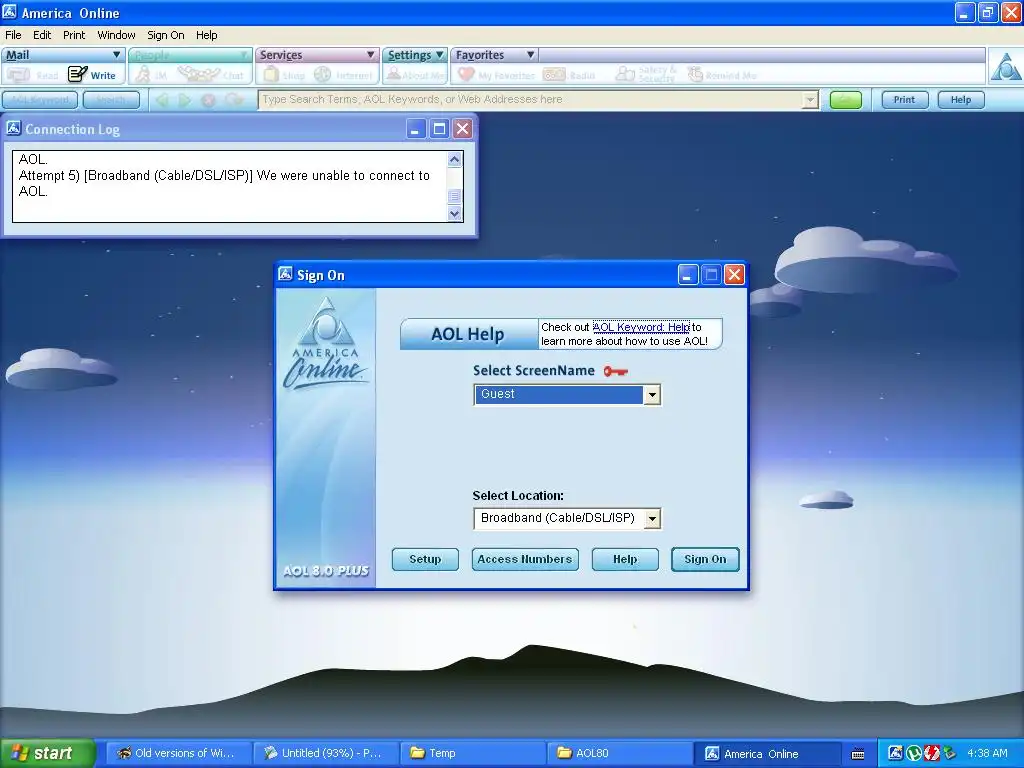Open the Window menu
The height and width of the screenshot is (768, 1024).
click(x=116, y=35)
